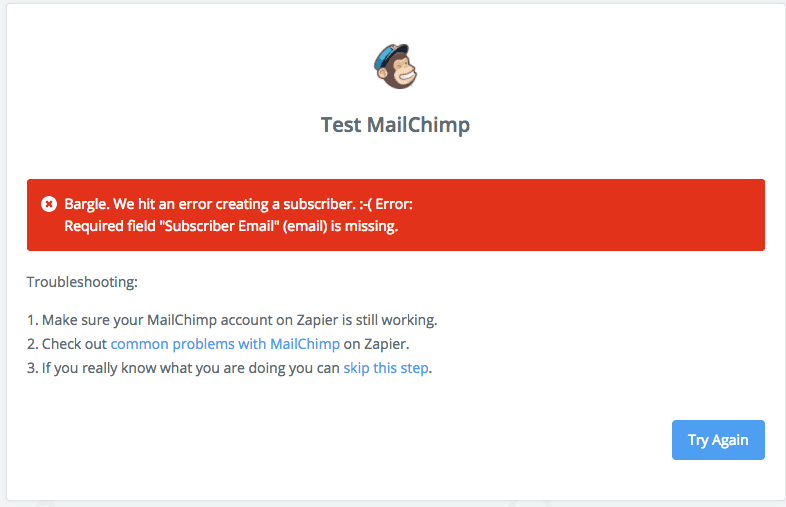The width and height of the screenshot is (786, 507).
Task: Click the Troubleshooting label
Action: click(x=82, y=282)
